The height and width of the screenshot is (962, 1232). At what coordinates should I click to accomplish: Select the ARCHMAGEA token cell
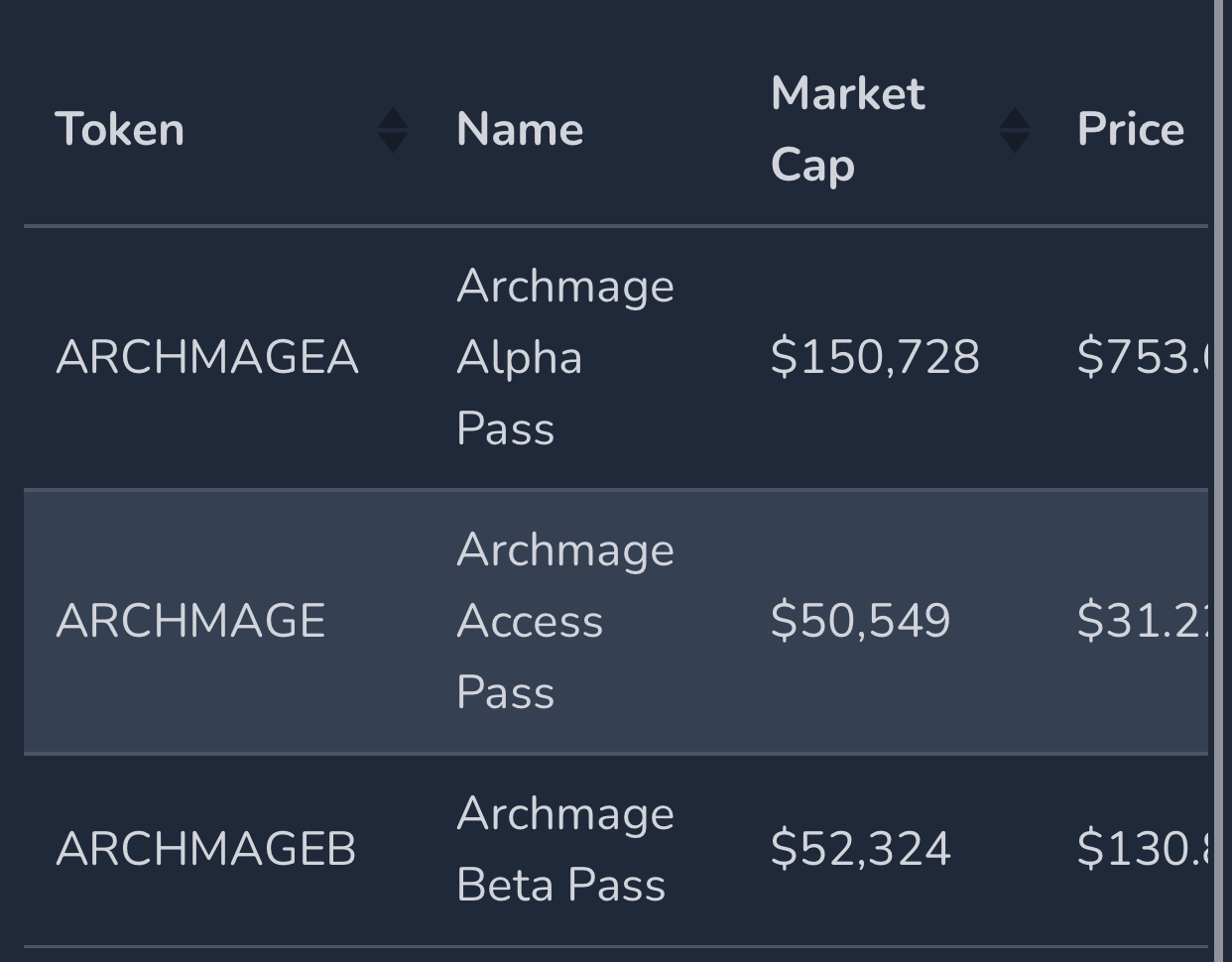click(x=207, y=357)
